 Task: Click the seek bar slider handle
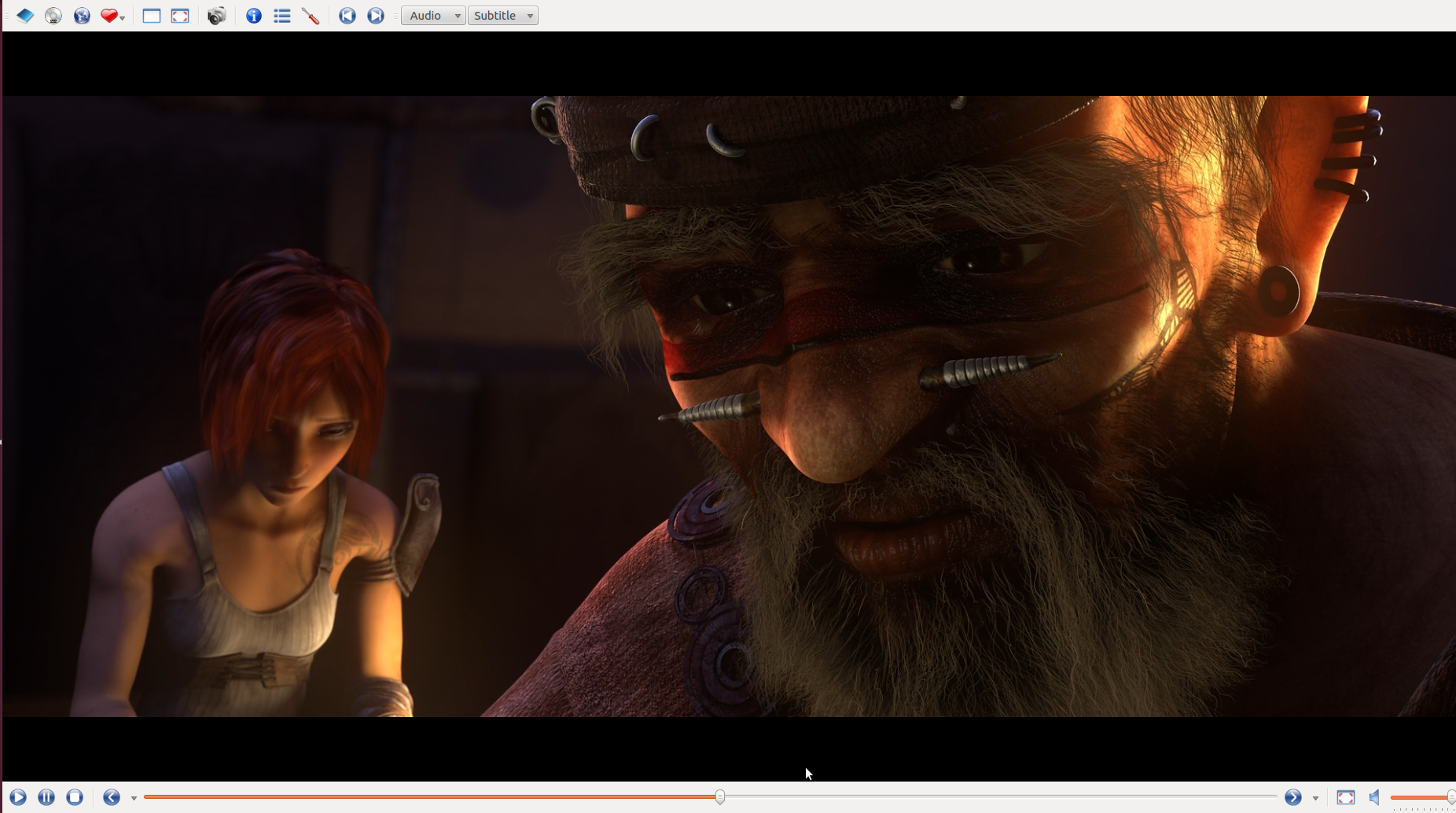click(x=720, y=797)
